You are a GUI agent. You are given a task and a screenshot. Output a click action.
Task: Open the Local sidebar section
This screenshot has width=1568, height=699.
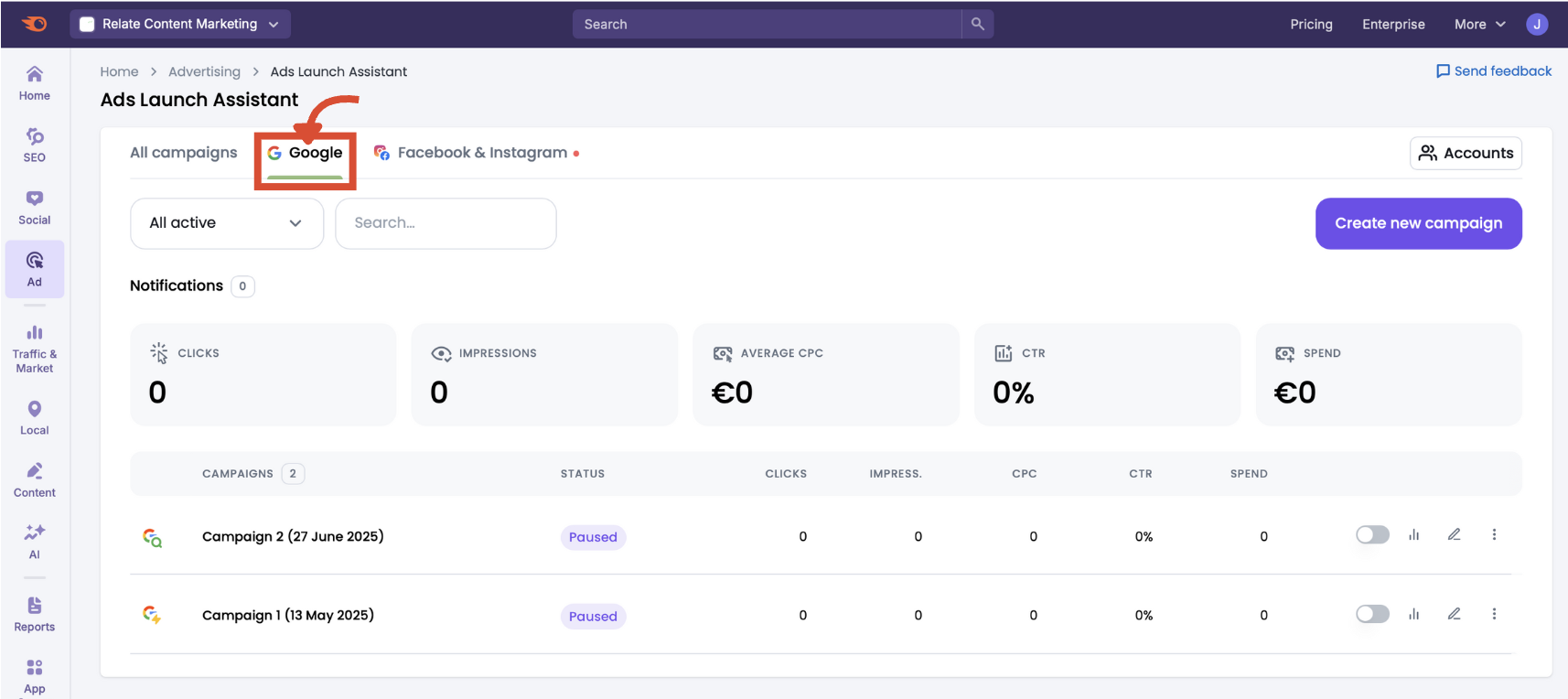point(35,417)
